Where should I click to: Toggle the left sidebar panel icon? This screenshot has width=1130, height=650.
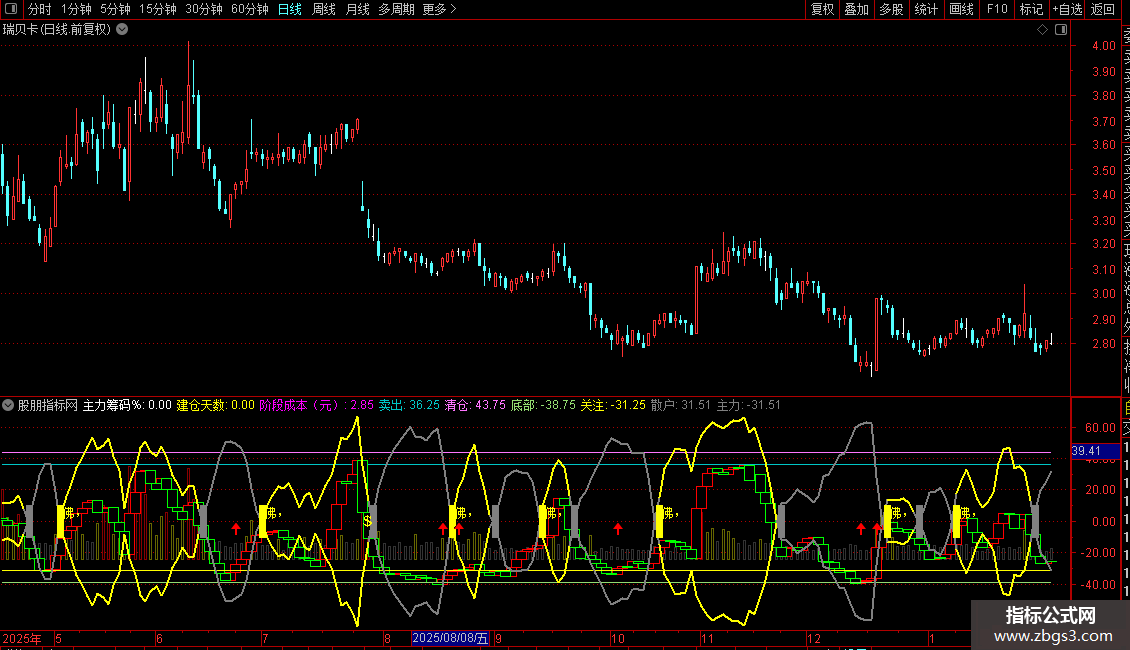[x=10, y=9]
